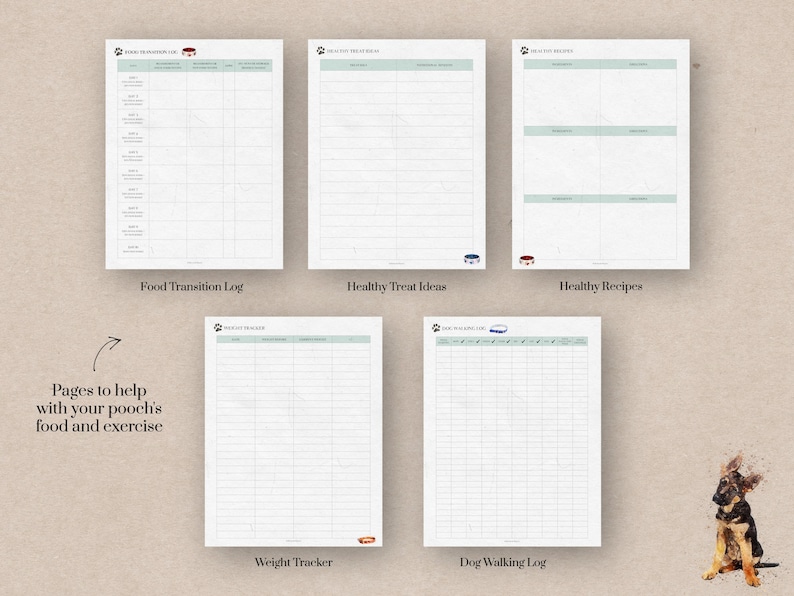This screenshot has height=596, width=794.
Task: Open the Weight Tracker page preview
Action: click(x=294, y=431)
